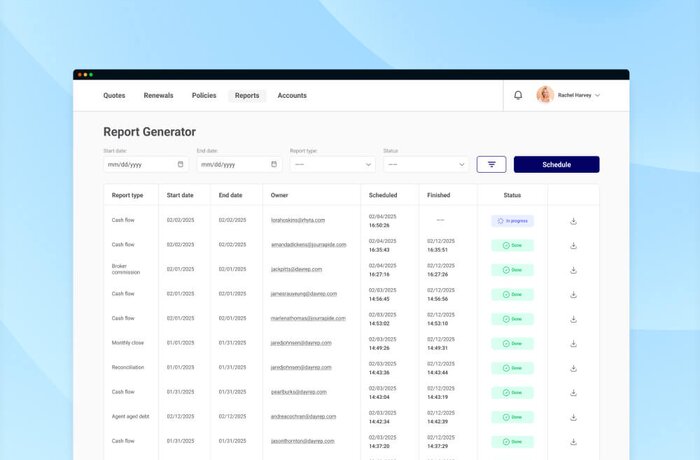Image resolution: width=700 pixels, height=460 pixels.
Task: Open the Rachel Harvey account menu chevron
Action: 598,95
